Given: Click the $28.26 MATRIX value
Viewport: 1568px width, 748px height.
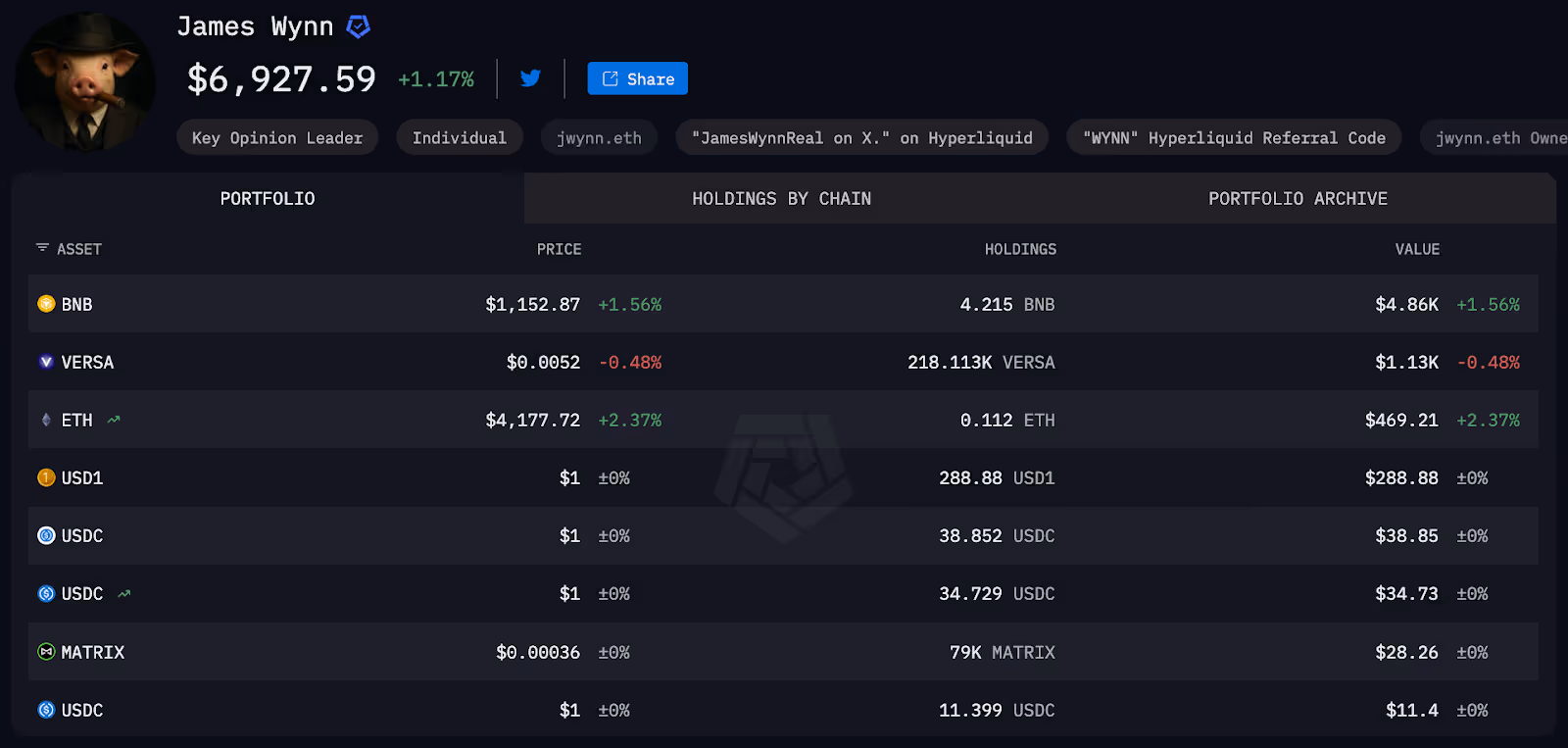Looking at the screenshot, I should (x=1407, y=652).
